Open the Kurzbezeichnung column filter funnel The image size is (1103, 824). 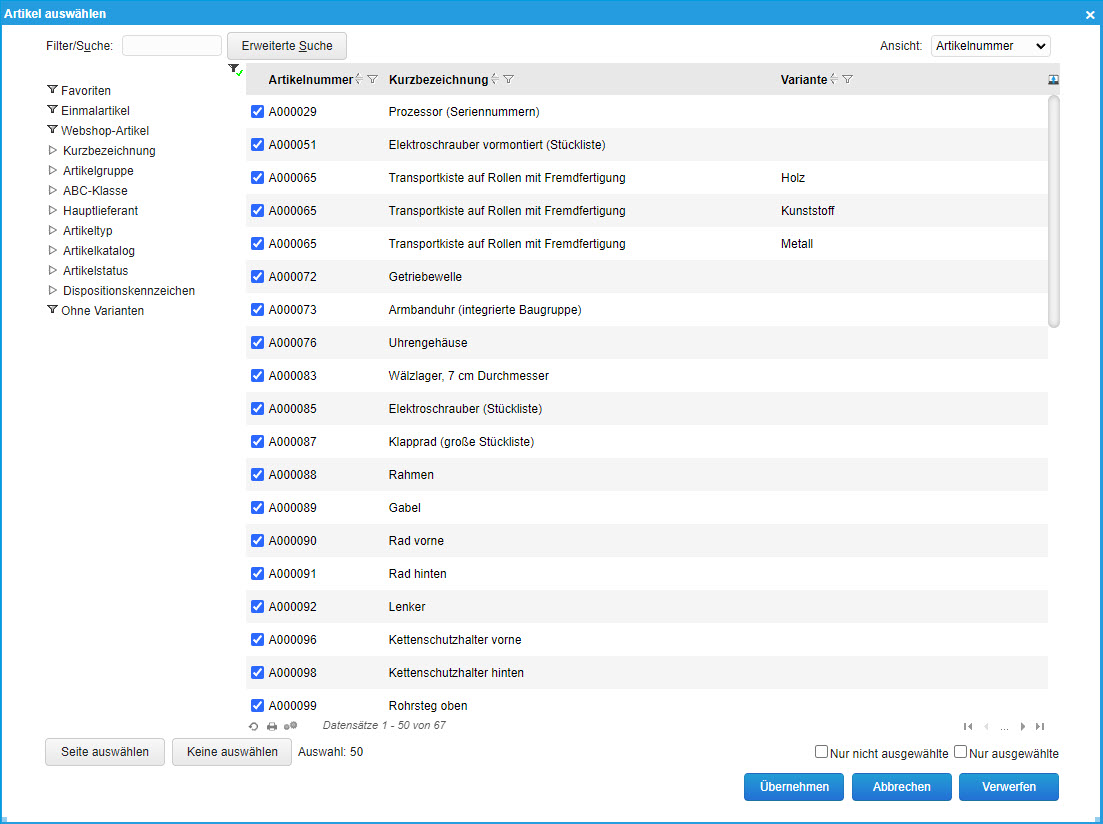(x=509, y=80)
